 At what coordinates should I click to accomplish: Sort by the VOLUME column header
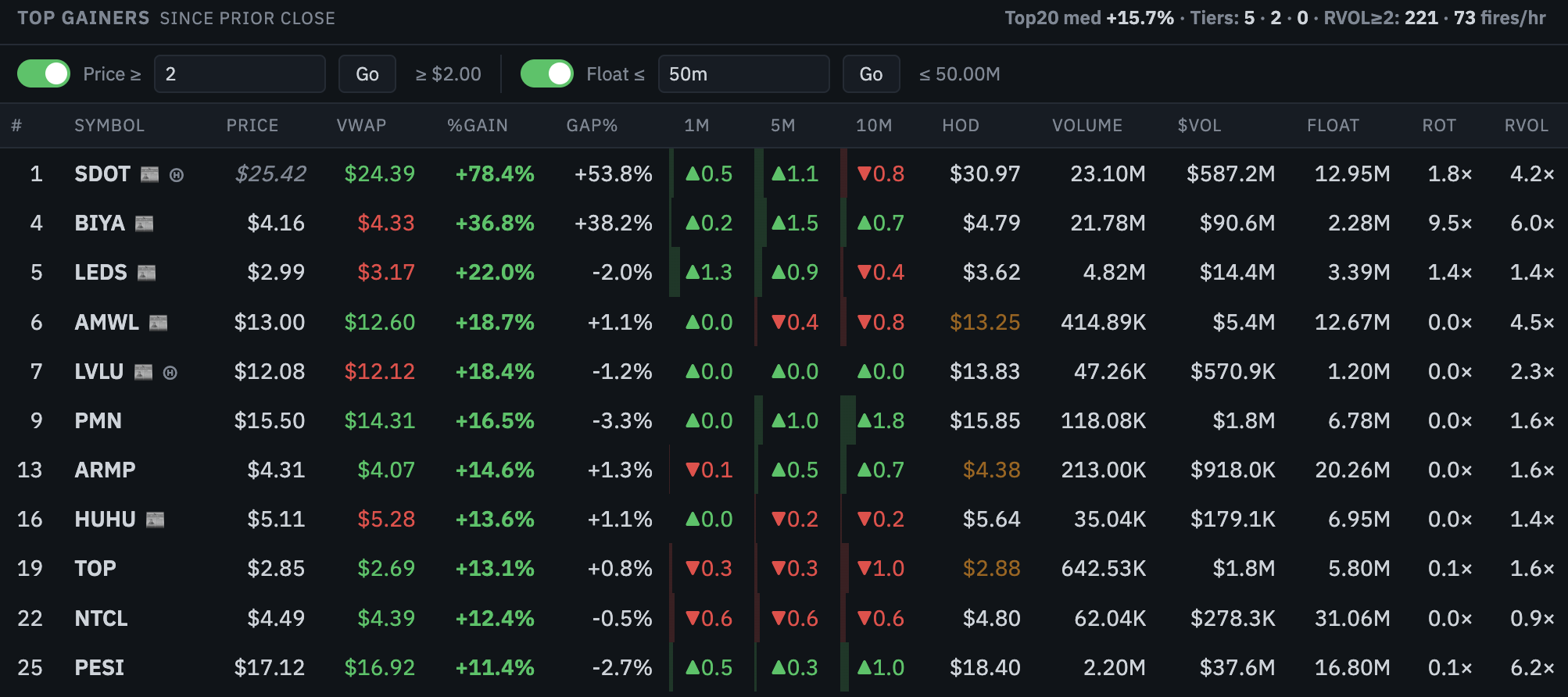pos(1087,126)
